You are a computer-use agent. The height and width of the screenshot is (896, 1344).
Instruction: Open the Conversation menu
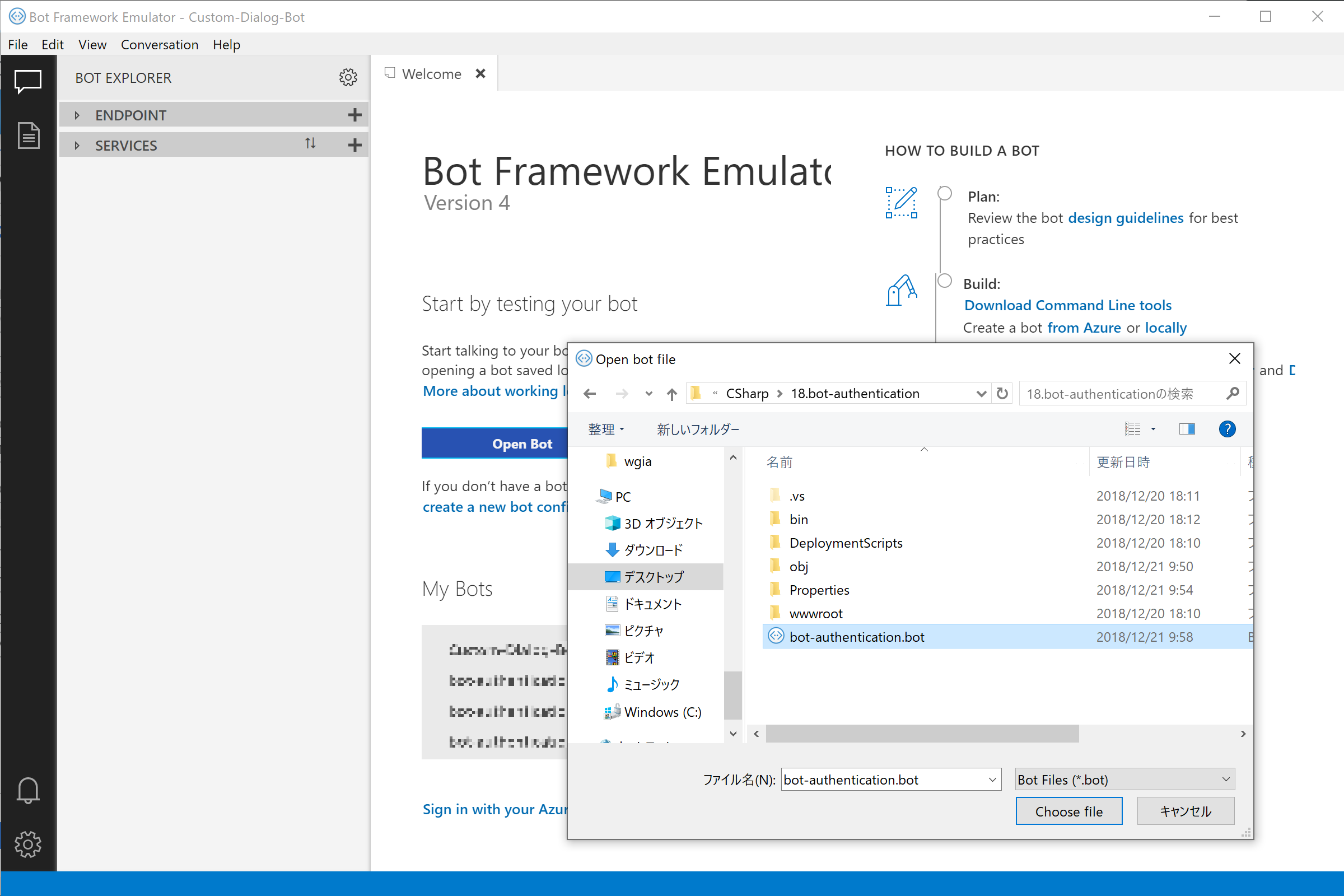pos(160,45)
